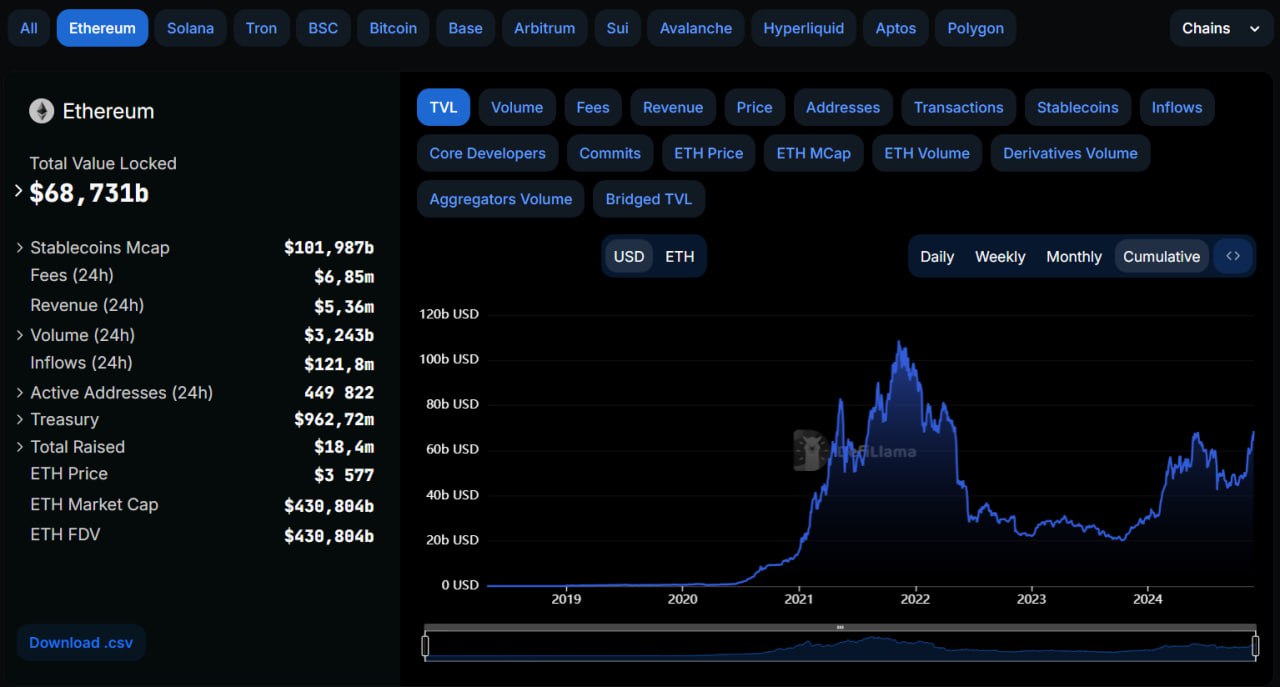Open the Chains dropdown

click(1220, 28)
